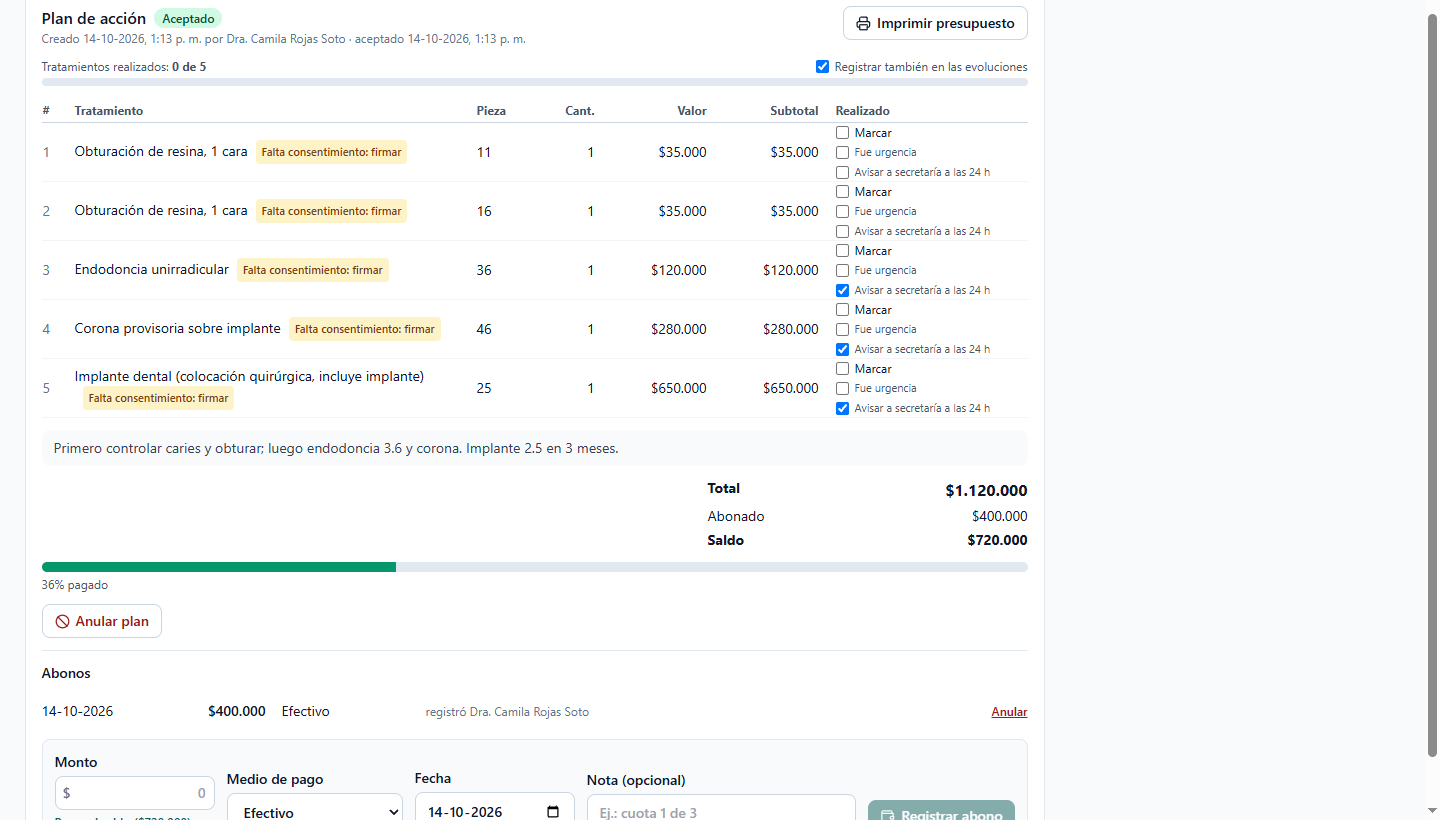Click the 36% pagado label
Viewport: 1440px width, 820px height.
click(75, 585)
